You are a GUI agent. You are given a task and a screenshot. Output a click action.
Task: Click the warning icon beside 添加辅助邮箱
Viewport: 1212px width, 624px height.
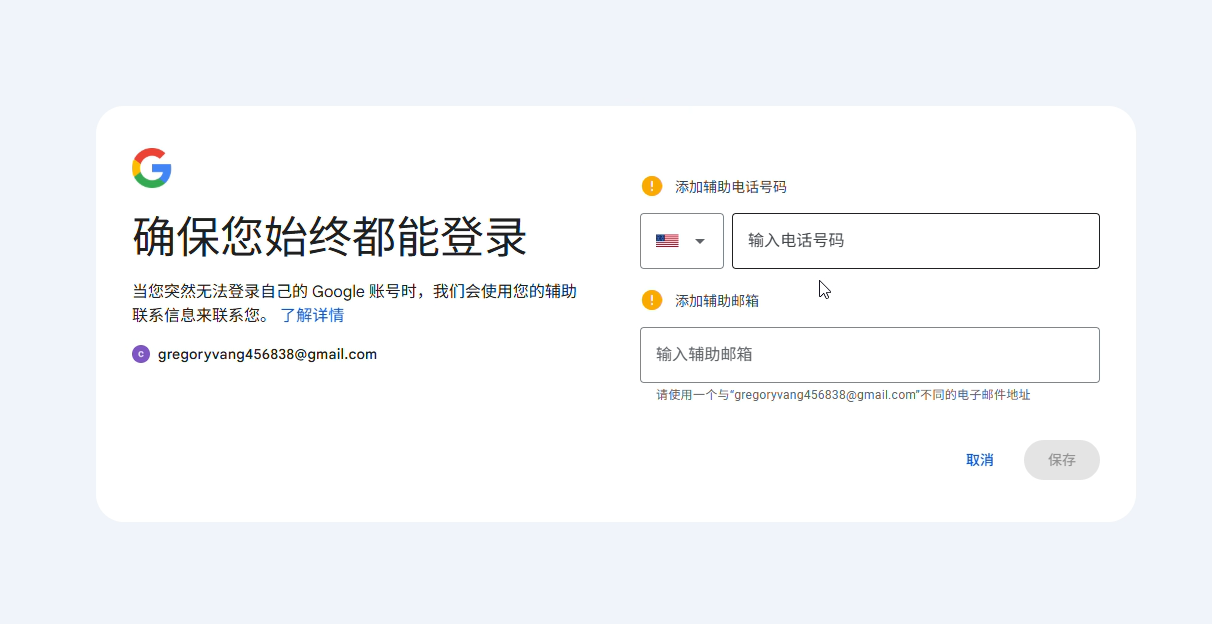coord(652,300)
